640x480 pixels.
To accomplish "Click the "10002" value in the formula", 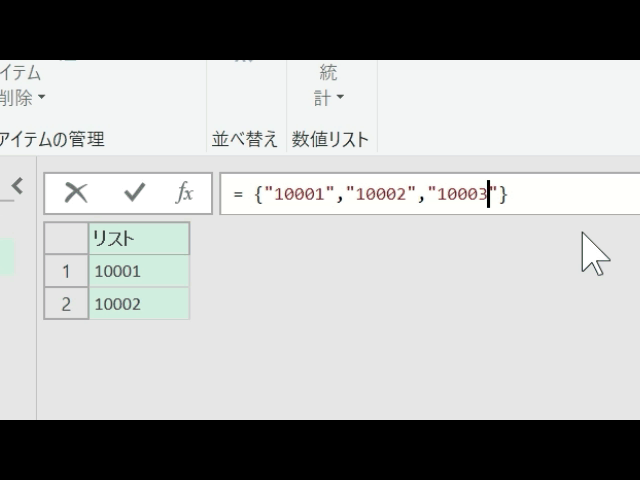I will (380, 194).
